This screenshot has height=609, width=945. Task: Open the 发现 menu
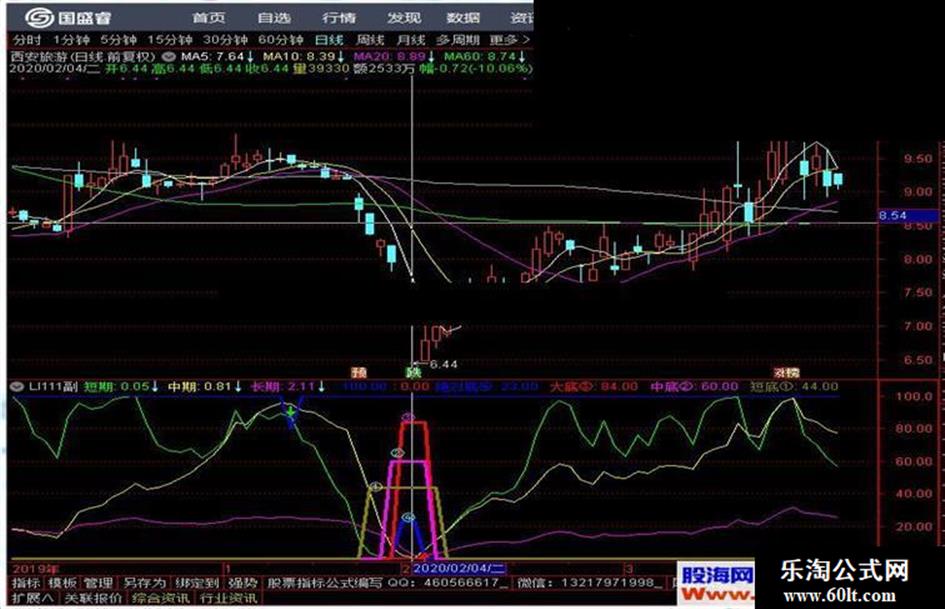coord(403,18)
